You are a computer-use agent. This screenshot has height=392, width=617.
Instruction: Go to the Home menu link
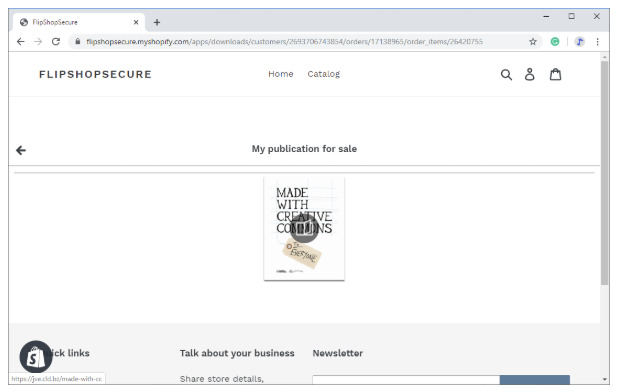coord(281,74)
